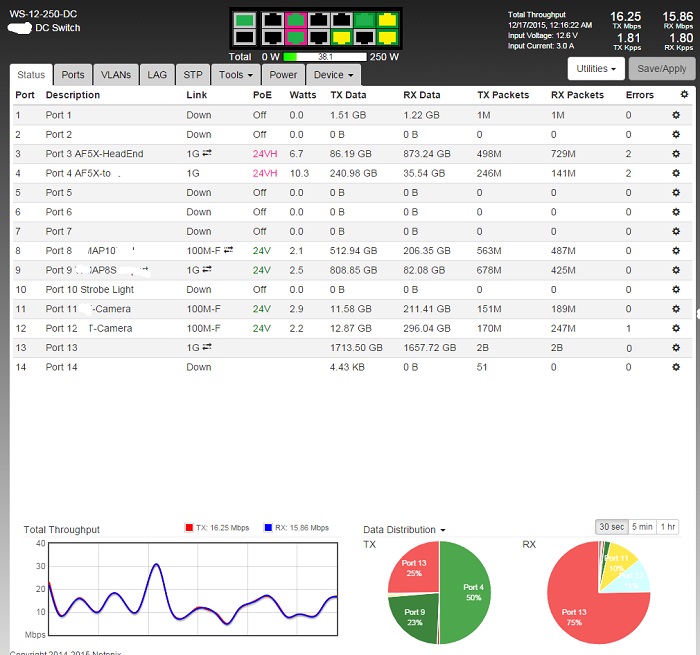Click port 12 yellow jack in switch diagram
Screen dimensions: 700x655
pyautogui.click(x=387, y=37)
